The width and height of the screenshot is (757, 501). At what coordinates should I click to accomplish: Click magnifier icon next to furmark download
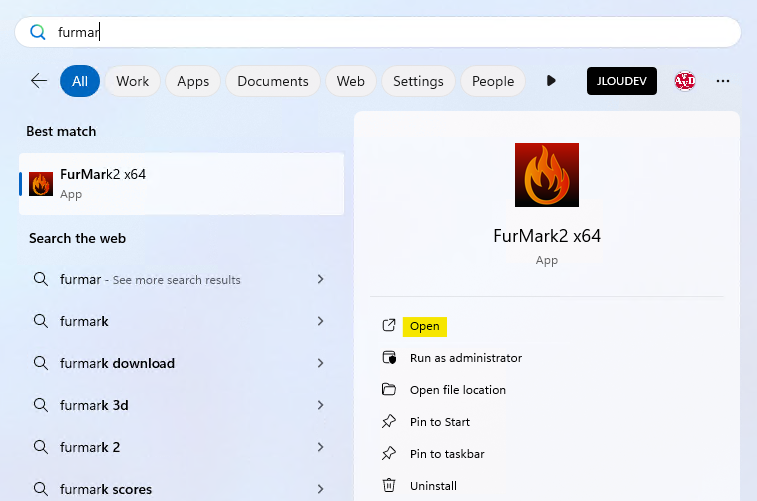[x=41, y=363]
